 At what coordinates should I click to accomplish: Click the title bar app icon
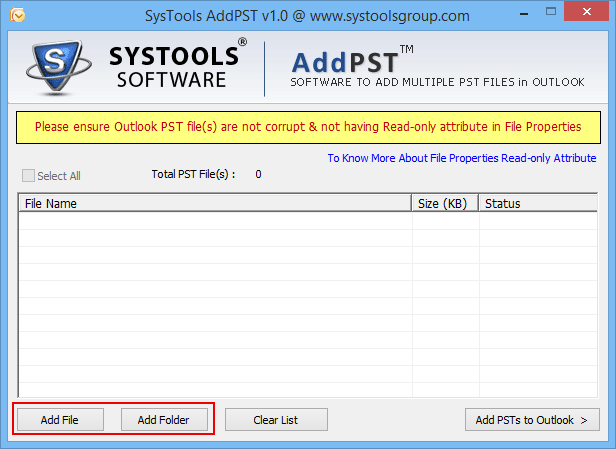point(18,15)
